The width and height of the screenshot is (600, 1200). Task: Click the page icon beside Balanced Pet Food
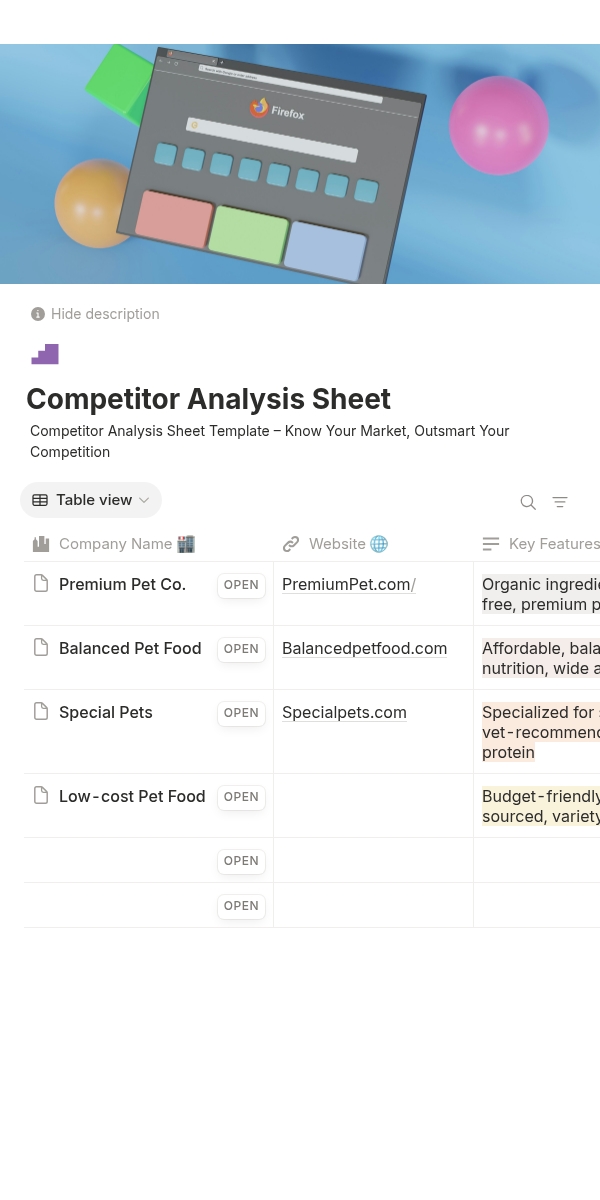41,647
